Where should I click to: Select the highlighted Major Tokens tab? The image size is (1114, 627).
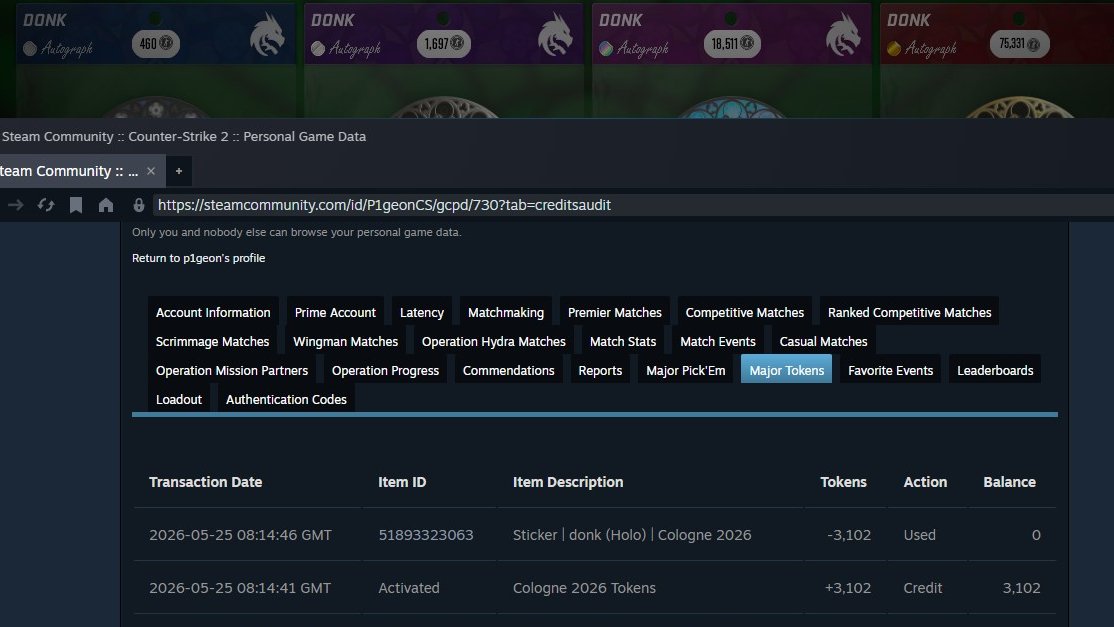[x=786, y=369]
